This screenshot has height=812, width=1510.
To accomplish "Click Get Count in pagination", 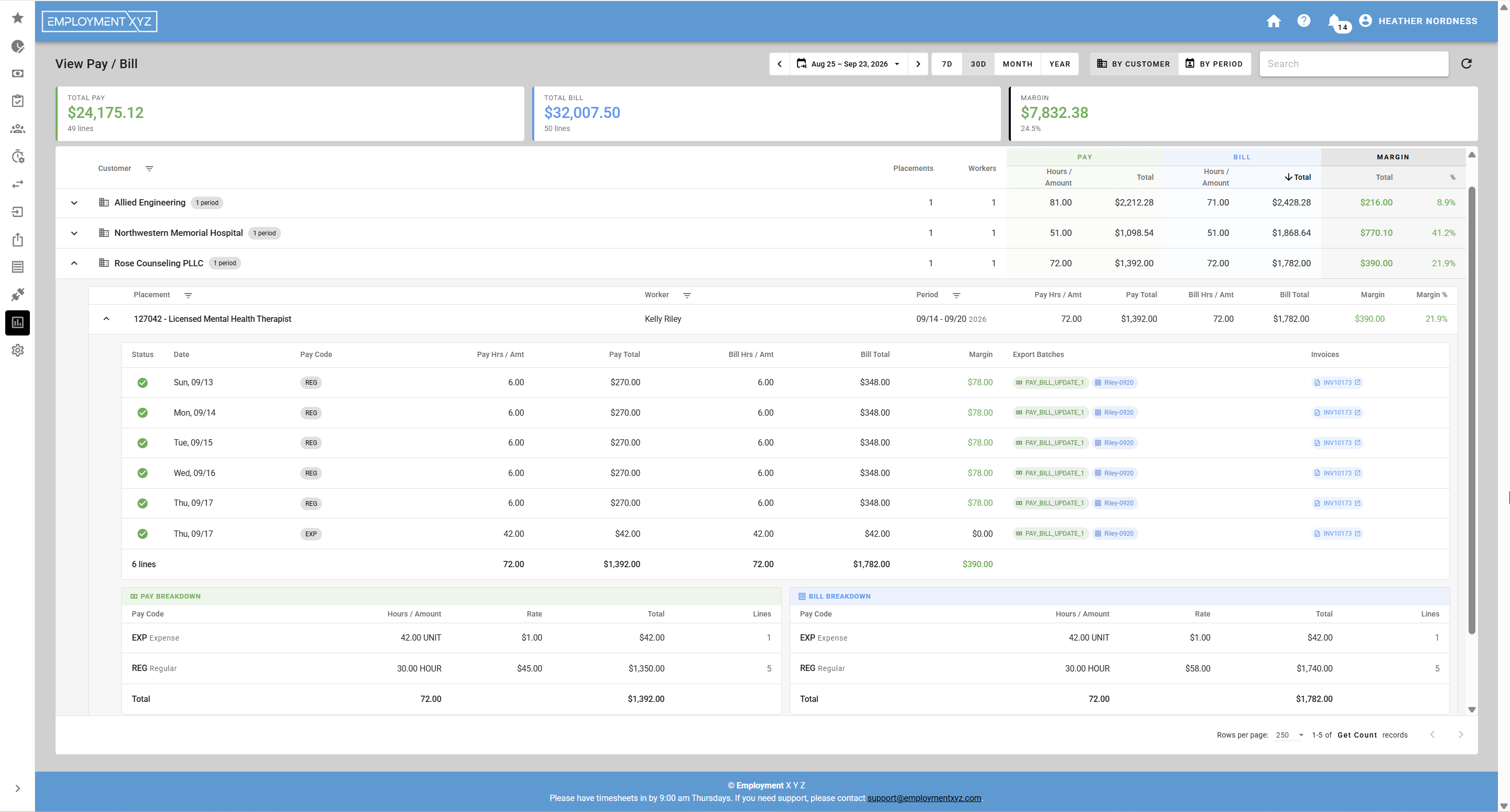I will point(1357,735).
